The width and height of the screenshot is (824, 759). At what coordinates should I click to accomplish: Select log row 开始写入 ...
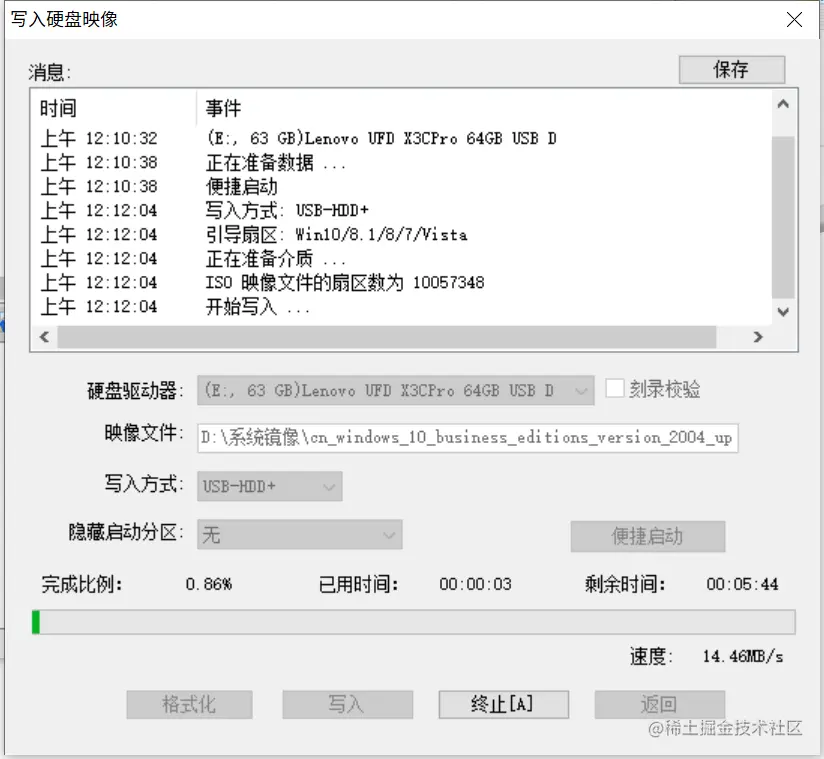402,307
